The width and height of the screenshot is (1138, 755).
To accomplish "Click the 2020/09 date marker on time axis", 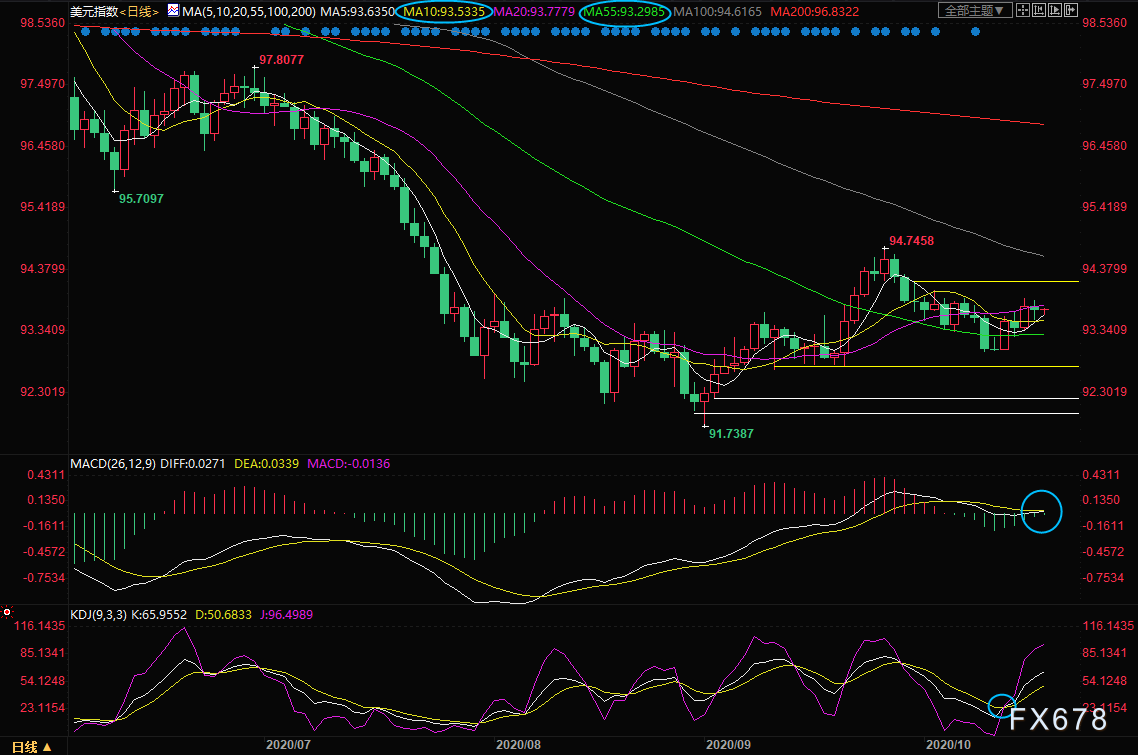I will coord(728,745).
